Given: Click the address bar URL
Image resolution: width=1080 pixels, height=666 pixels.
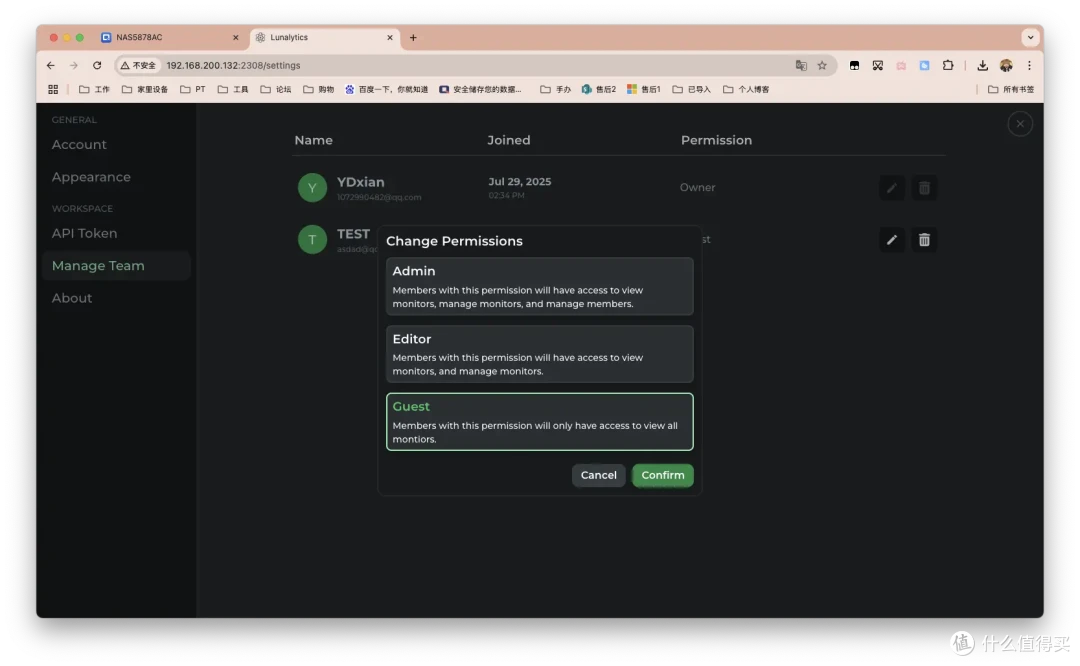Looking at the screenshot, I should (233, 65).
